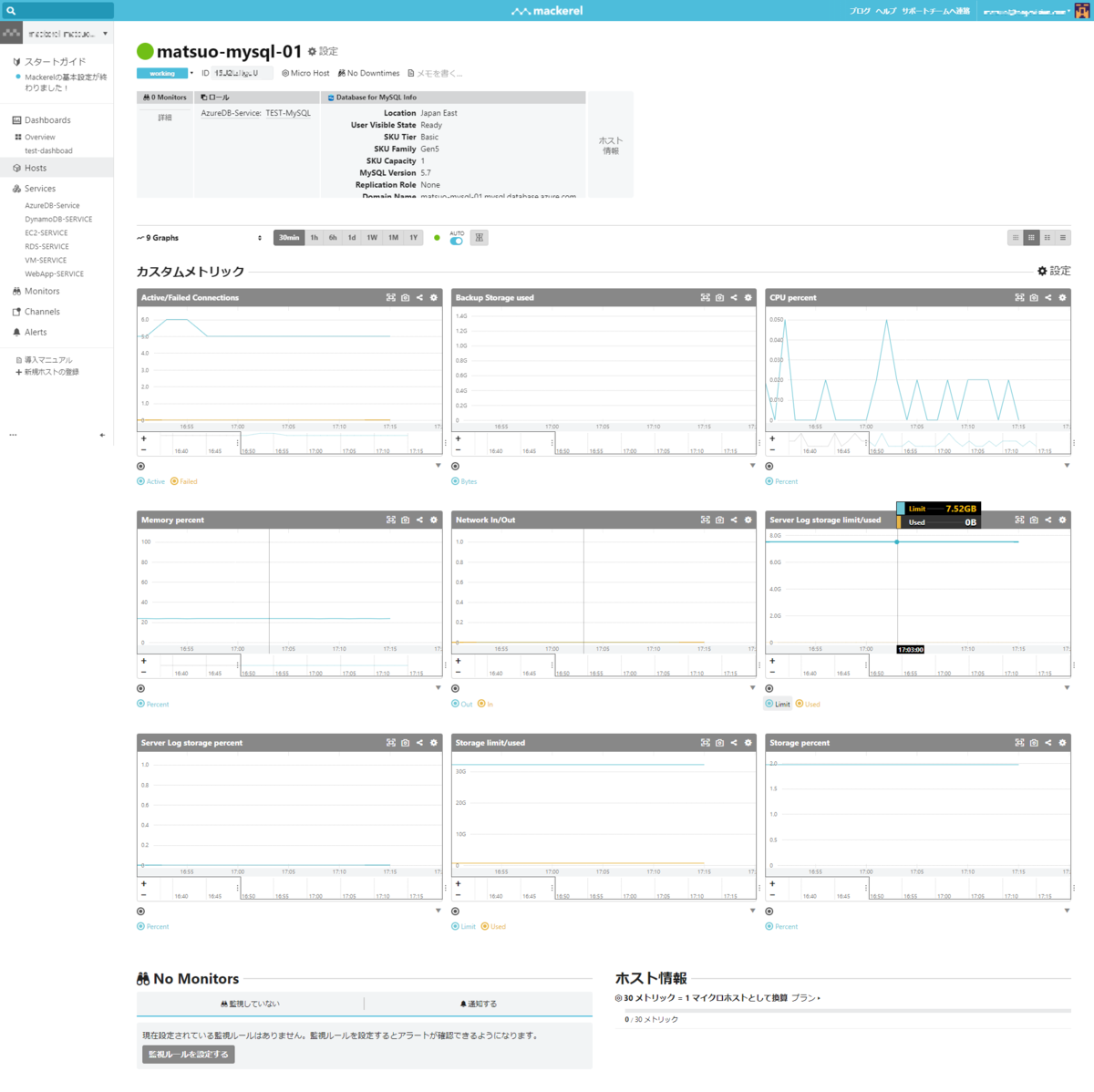Take snapshot of the CPU percent graph

1034,298
